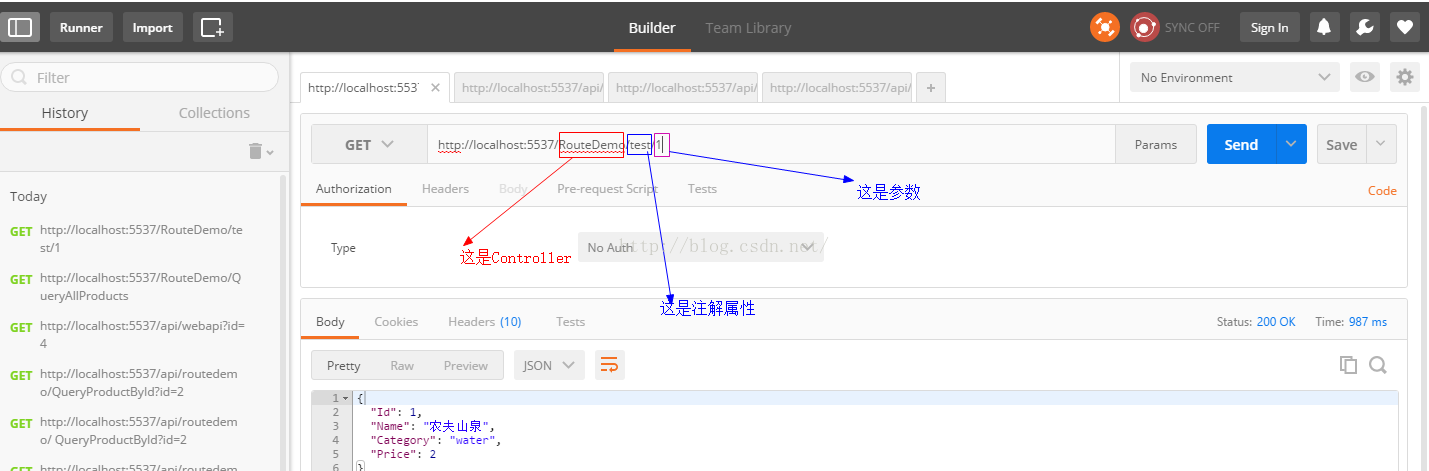
Task: Open the response Body tab
Action: pos(330,321)
